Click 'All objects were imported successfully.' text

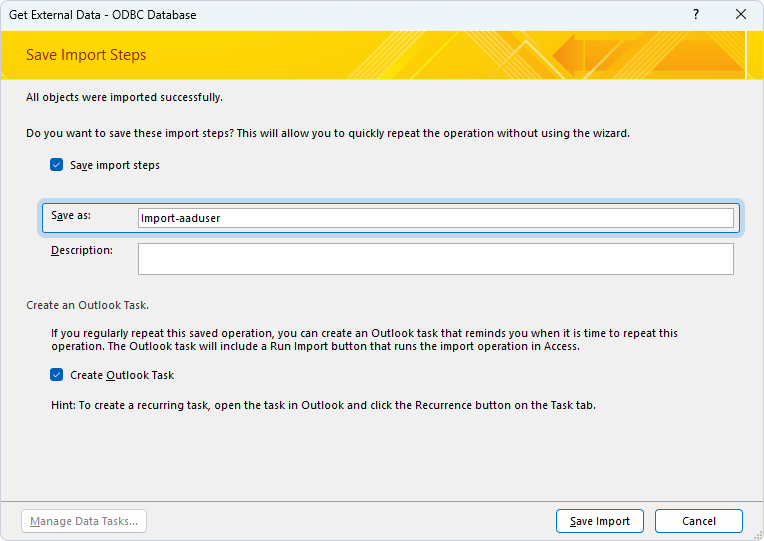point(124,97)
